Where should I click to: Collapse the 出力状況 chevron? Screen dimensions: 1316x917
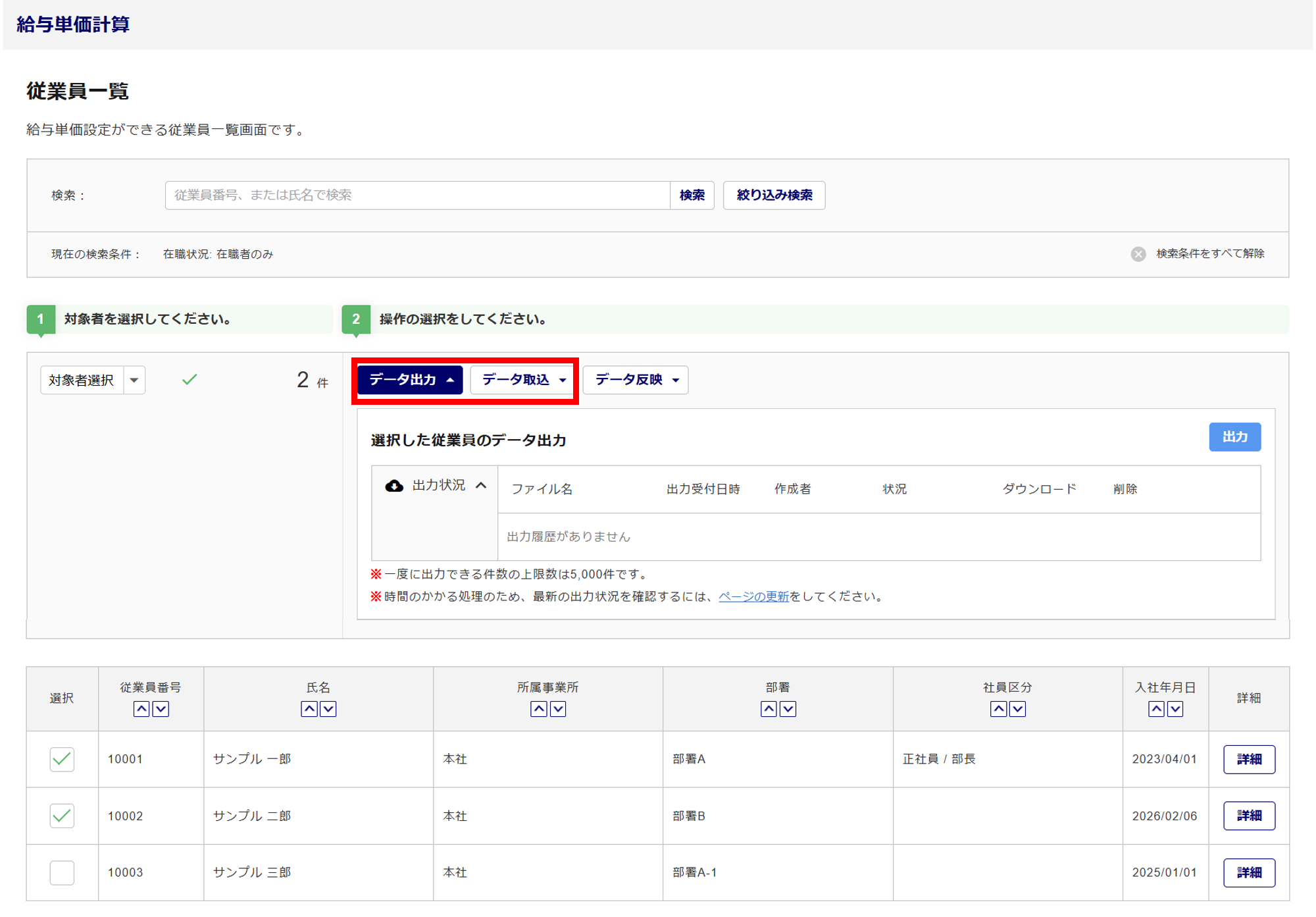[481, 486]
